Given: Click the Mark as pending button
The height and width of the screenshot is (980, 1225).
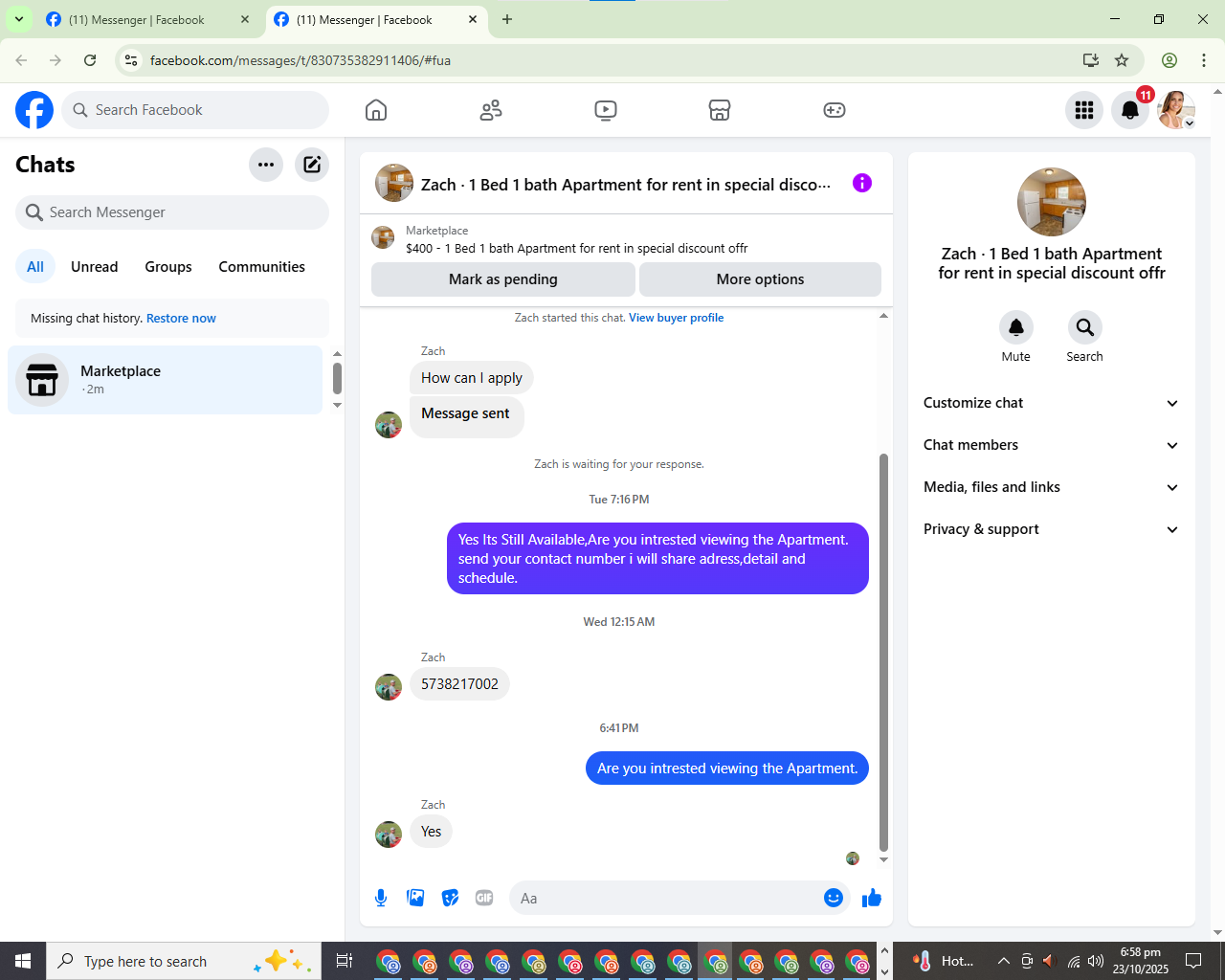Looking at the screenshot, I should click(x=503, y=279).
